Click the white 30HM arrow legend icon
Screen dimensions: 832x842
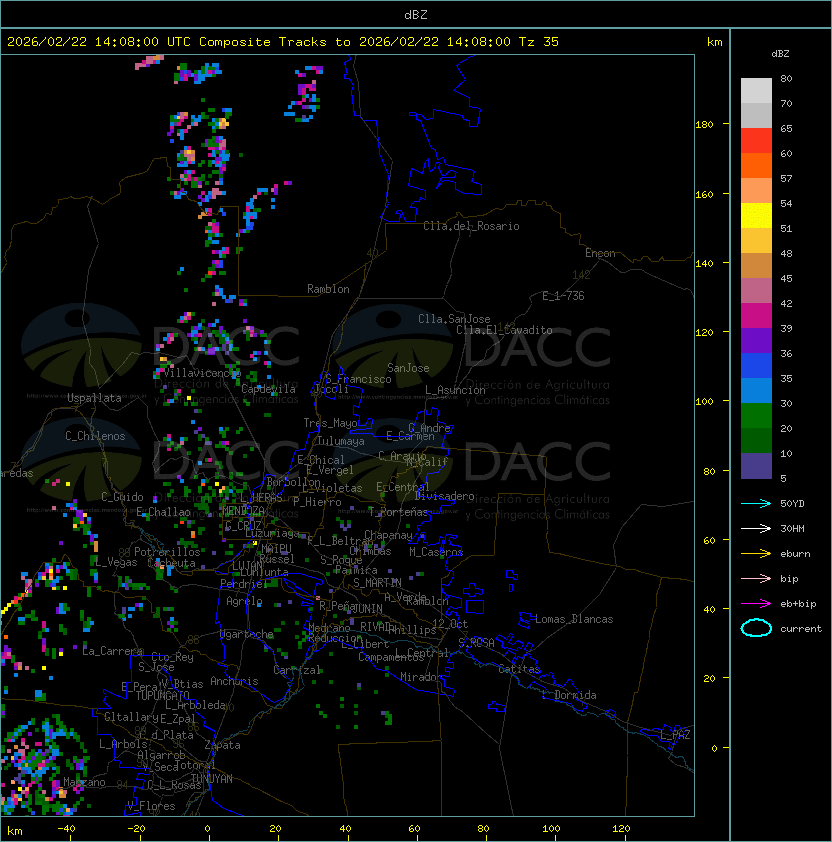tap(756, 528)
